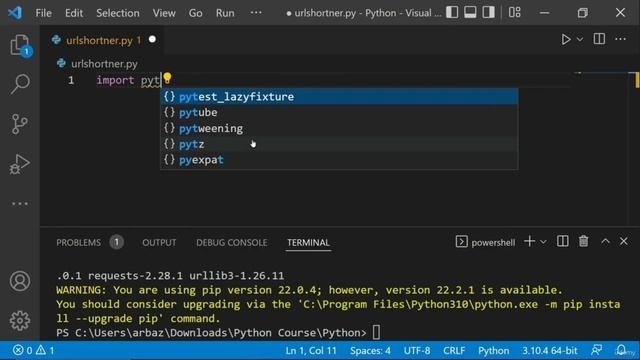
Task: Open errors and warnings in status bar
Action: click(x=34, y=351)
